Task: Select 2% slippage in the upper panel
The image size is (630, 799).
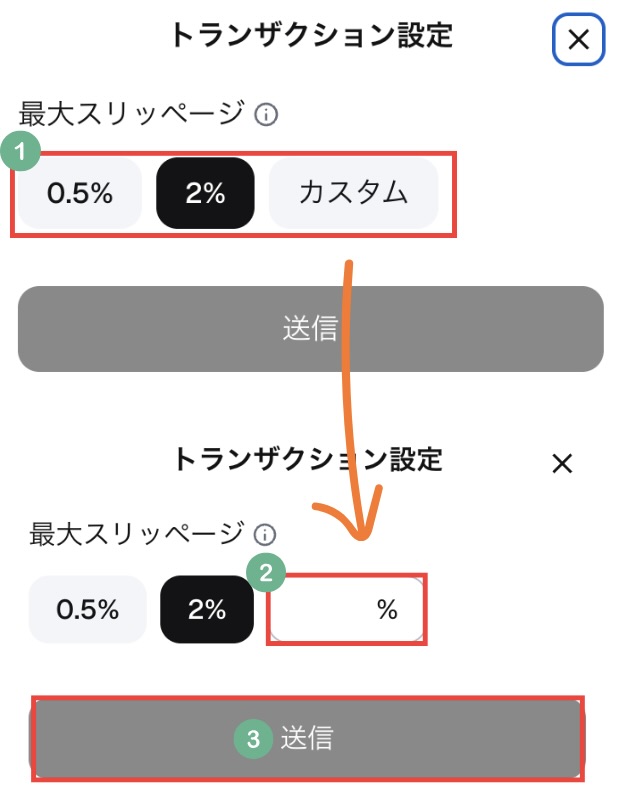Action: [x=205, y=193]
